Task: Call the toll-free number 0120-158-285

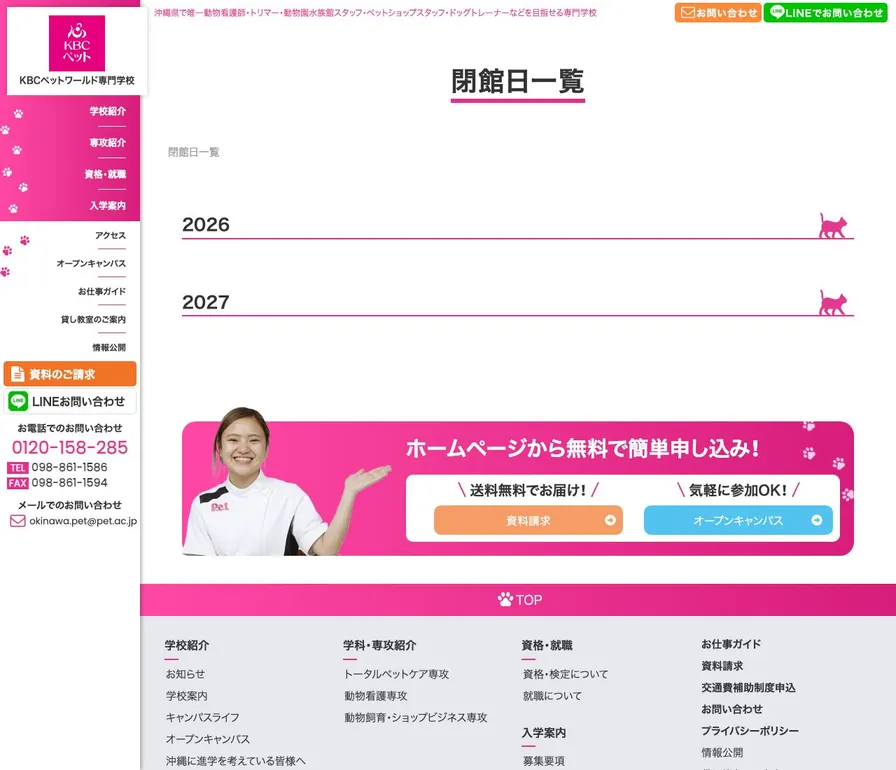Action: 70,448
